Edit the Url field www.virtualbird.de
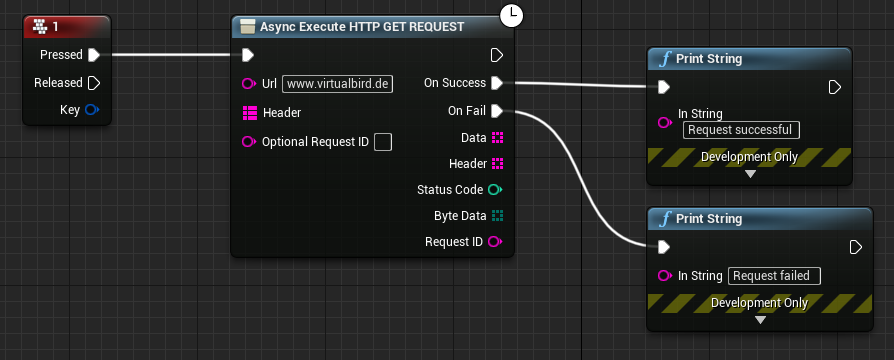The width and height of the screenshot is (894, 360). pyautogui.click(x=338, y=84)
